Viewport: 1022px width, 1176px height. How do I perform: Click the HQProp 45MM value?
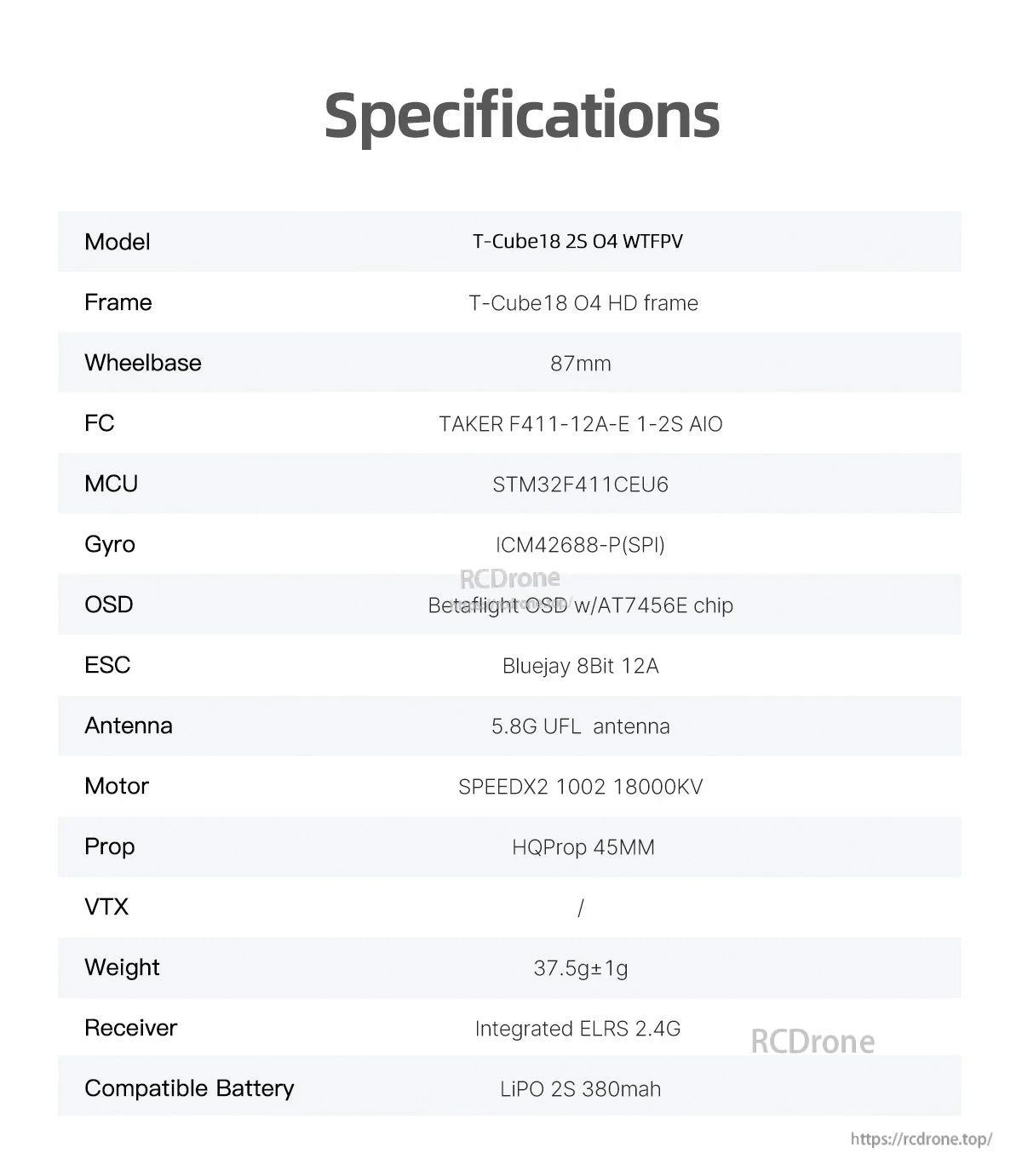pos(583,847)
